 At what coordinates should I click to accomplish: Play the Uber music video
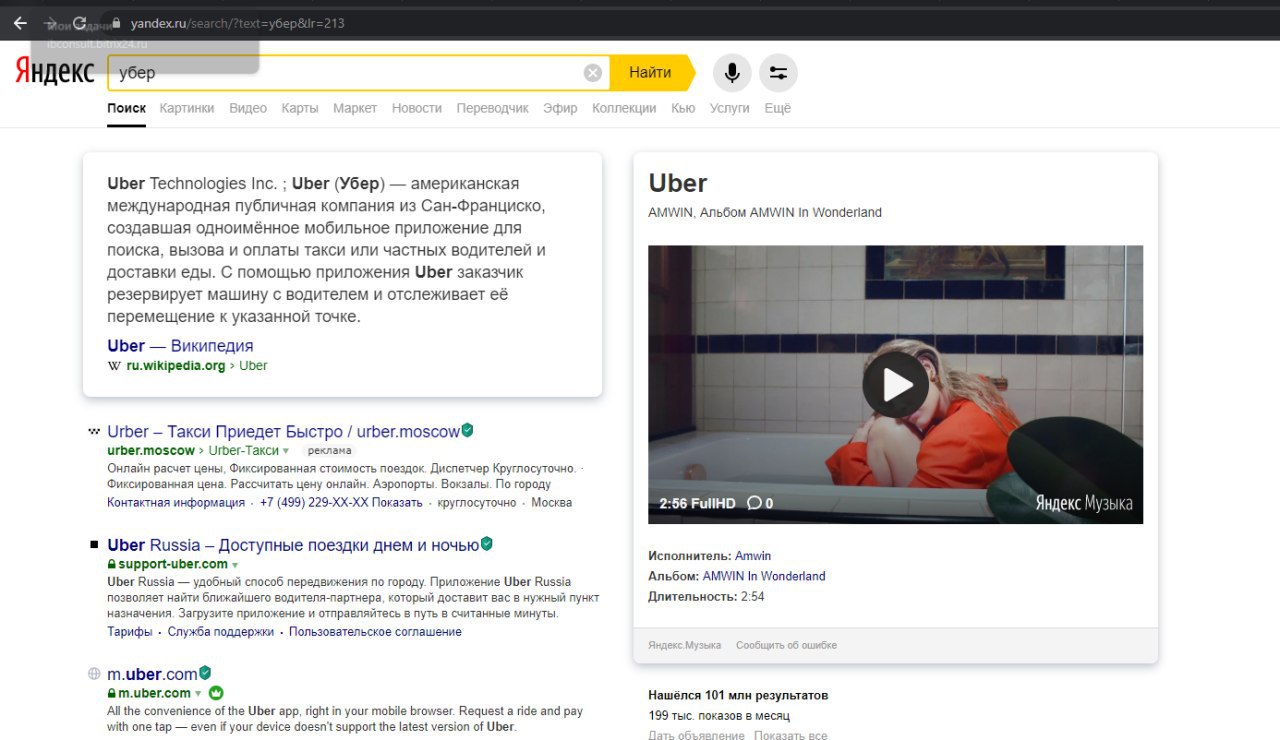tap(895, 384)
